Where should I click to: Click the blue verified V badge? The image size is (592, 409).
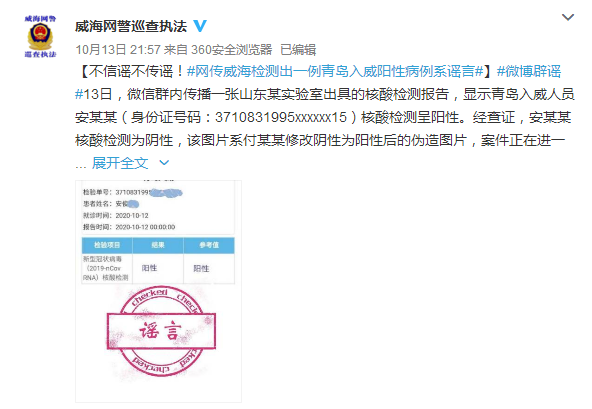pyautogui.click(x=200, y=26)
